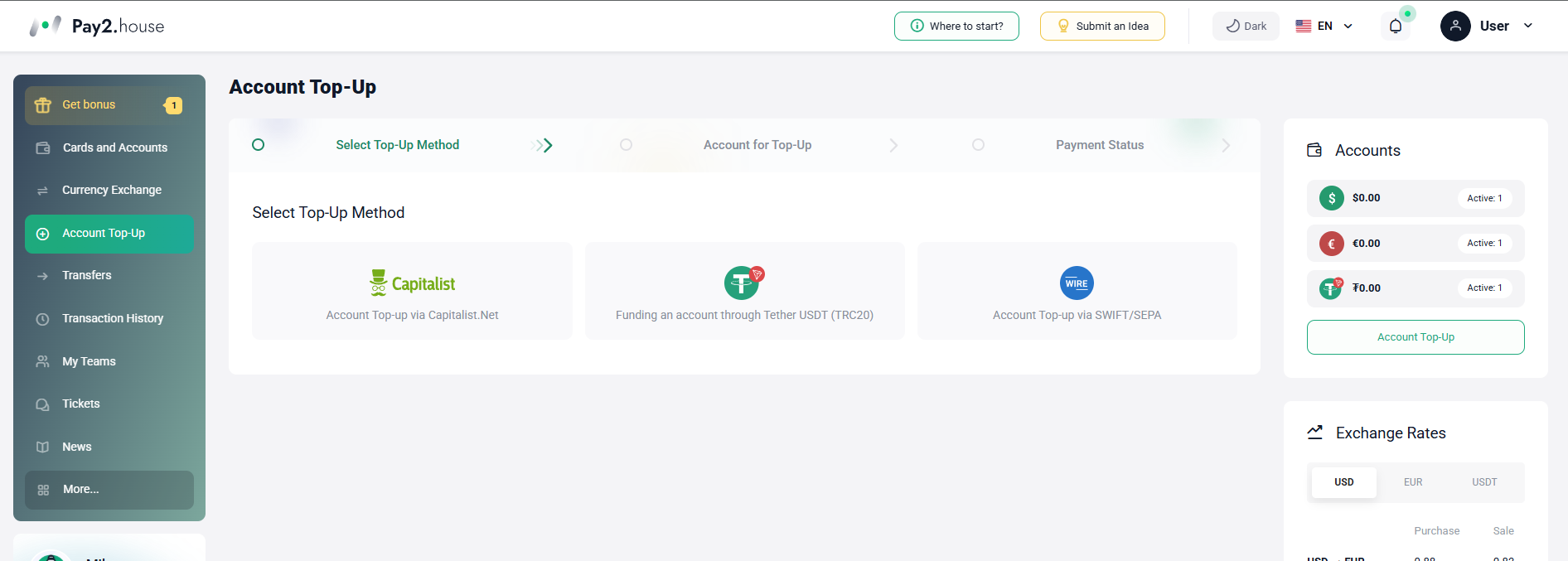Image resolution: width=1568 pixels, height=561 pixels.
Task: Click the Tether USDT TRC20 logo
Action: (x=744, y=283)
